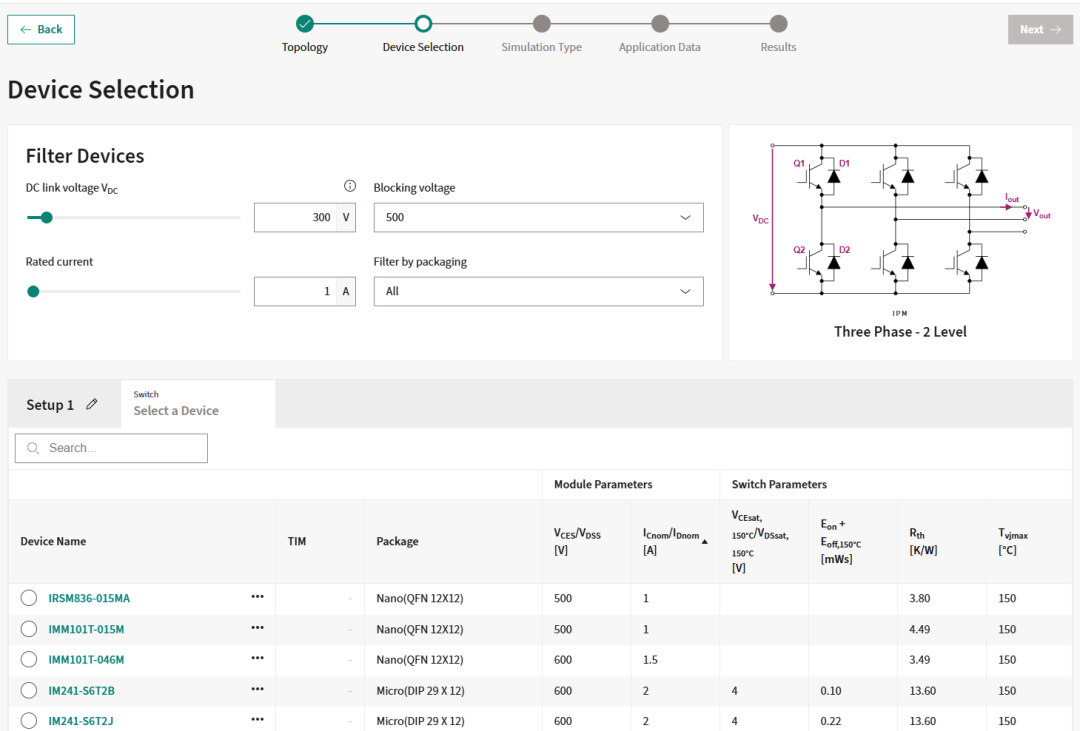Click the DC link voltage info icon
Viewport: 1080px width, 731px height.
pyautogui.click(x=350, y=186)
